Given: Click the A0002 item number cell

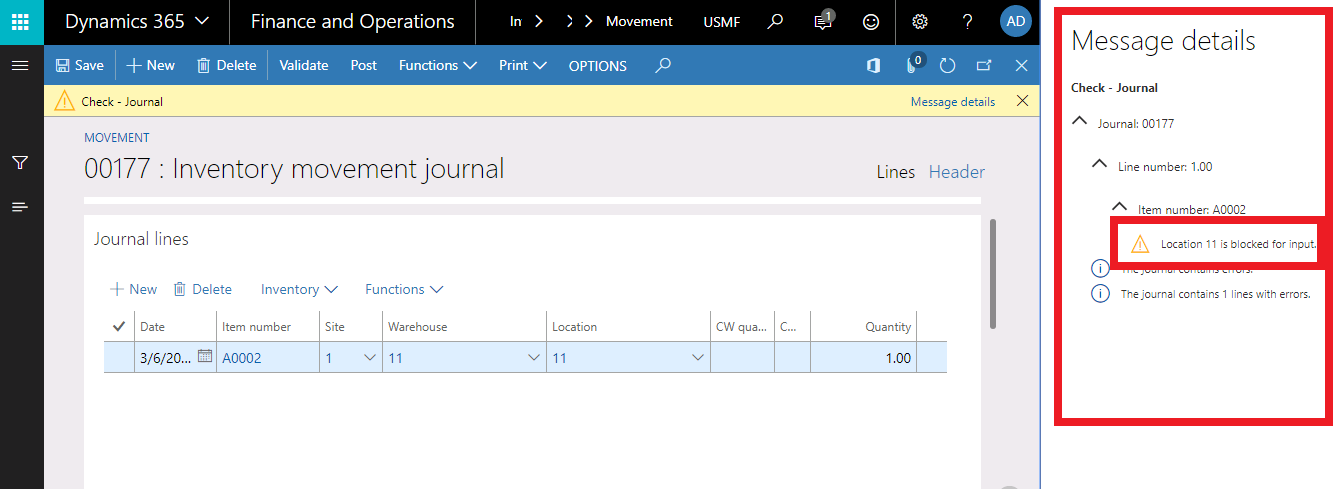Looking at the screenshot, I should tap(268, 357).
